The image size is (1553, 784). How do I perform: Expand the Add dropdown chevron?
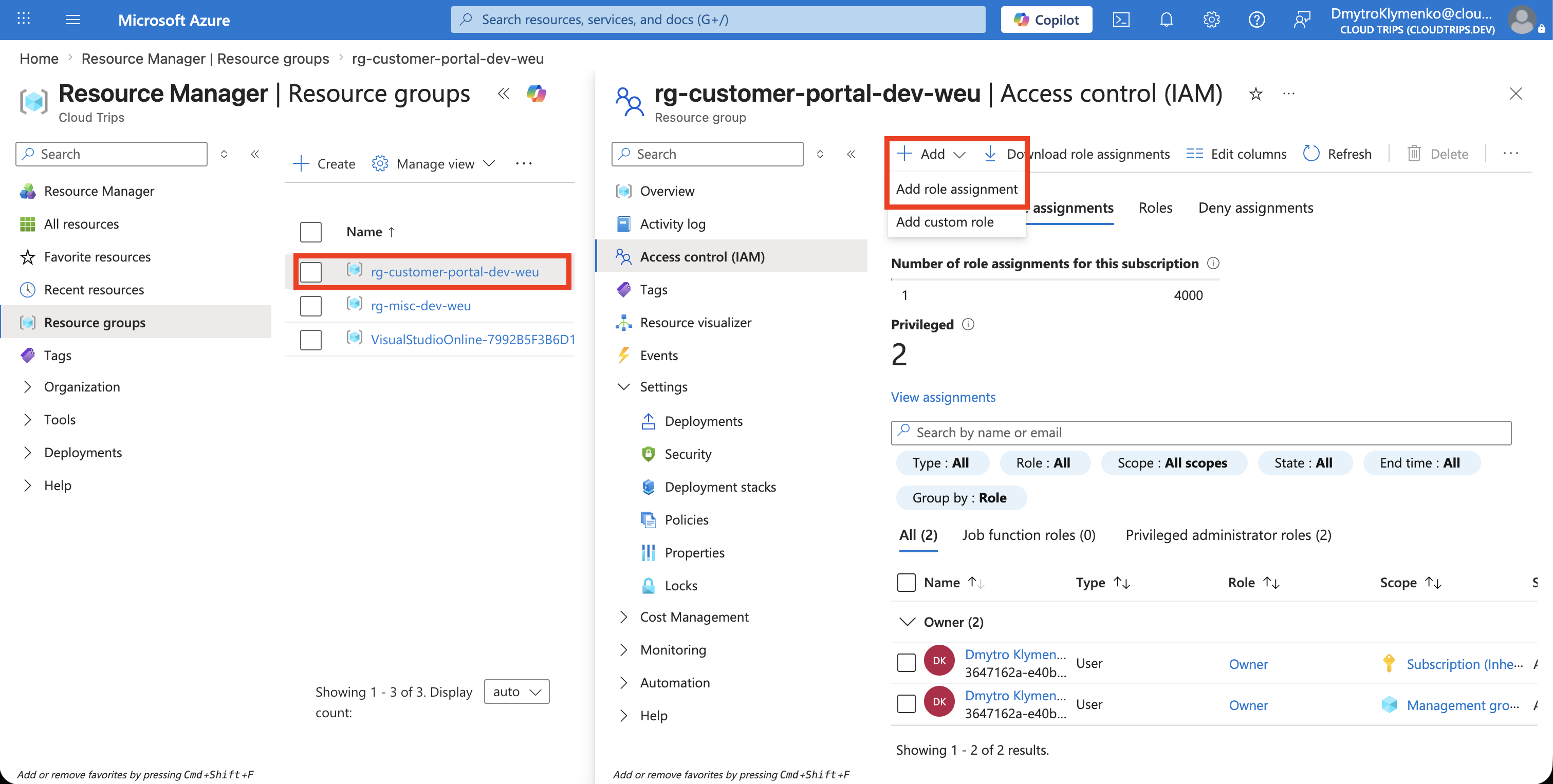959,154
